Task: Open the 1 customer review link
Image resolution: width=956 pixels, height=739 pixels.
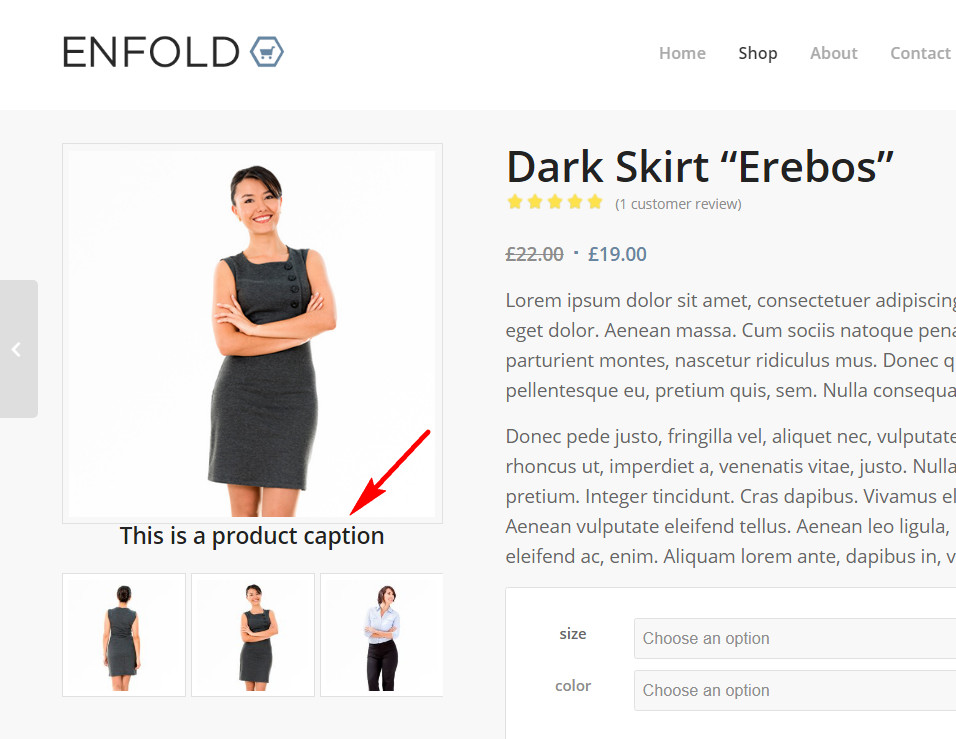Action: 678,204
